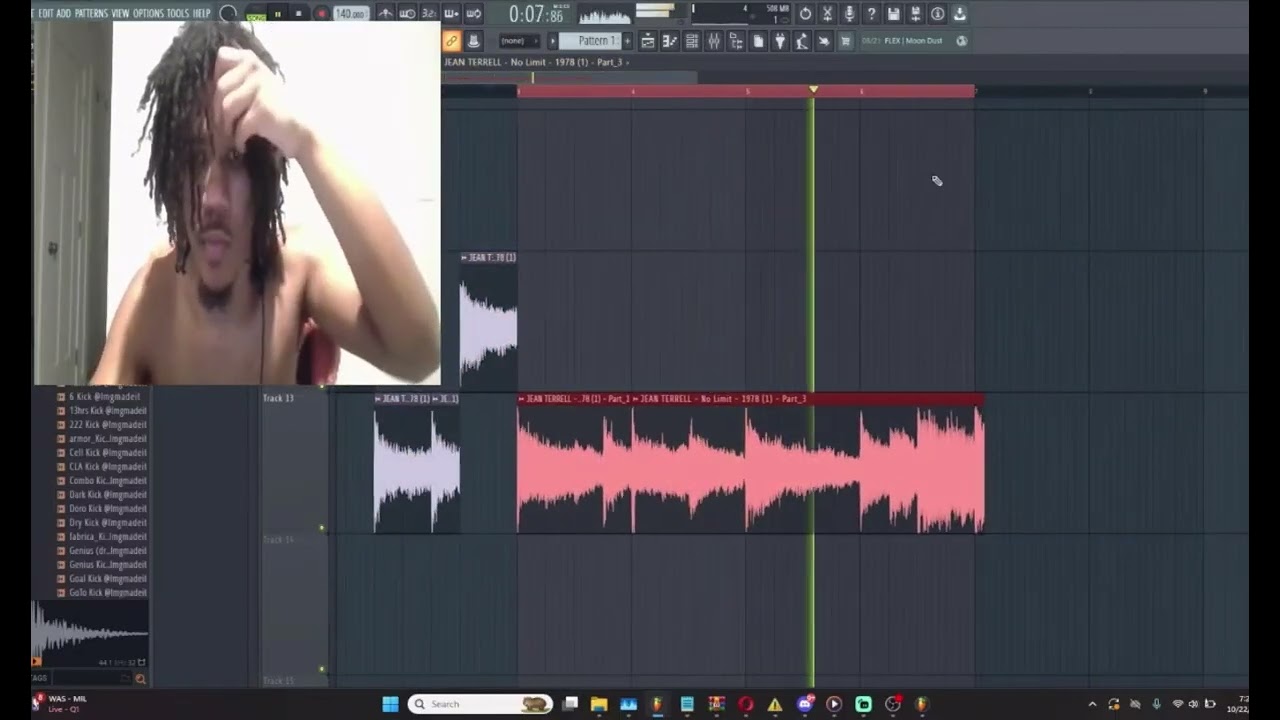The width and height of the screenshot is (1280, 720).
Task: Open the EDIT menu
Action: [x=46, y=13]
